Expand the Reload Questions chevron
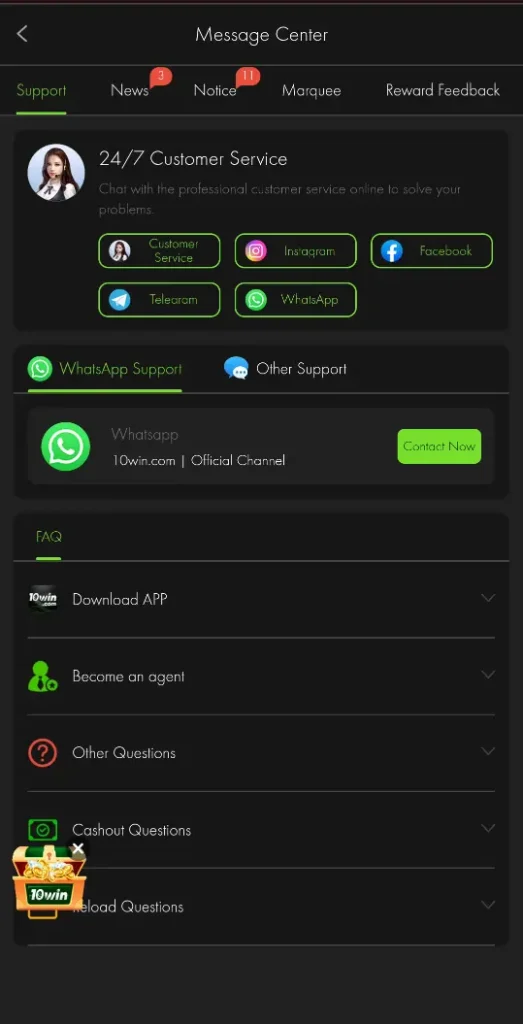This screenshot has height=1024, width=523. pyautogui.click(x=488, y=905)
